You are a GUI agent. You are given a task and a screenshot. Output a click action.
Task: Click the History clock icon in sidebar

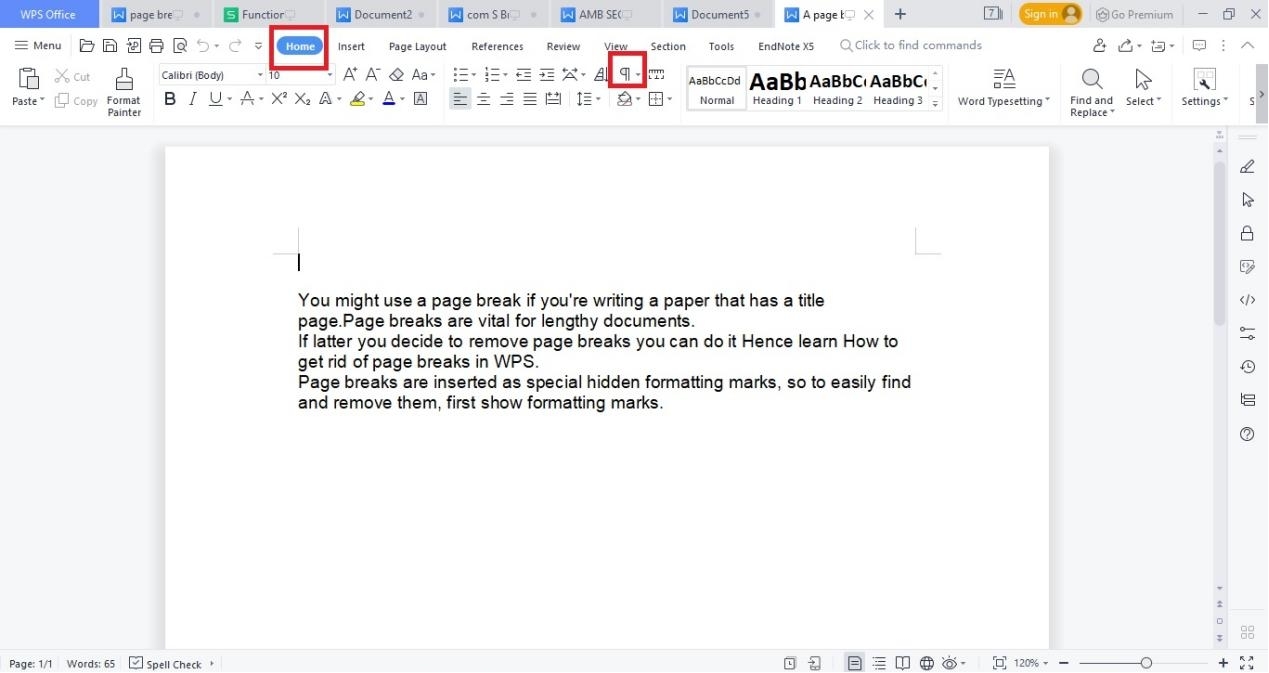(1247, 367)
